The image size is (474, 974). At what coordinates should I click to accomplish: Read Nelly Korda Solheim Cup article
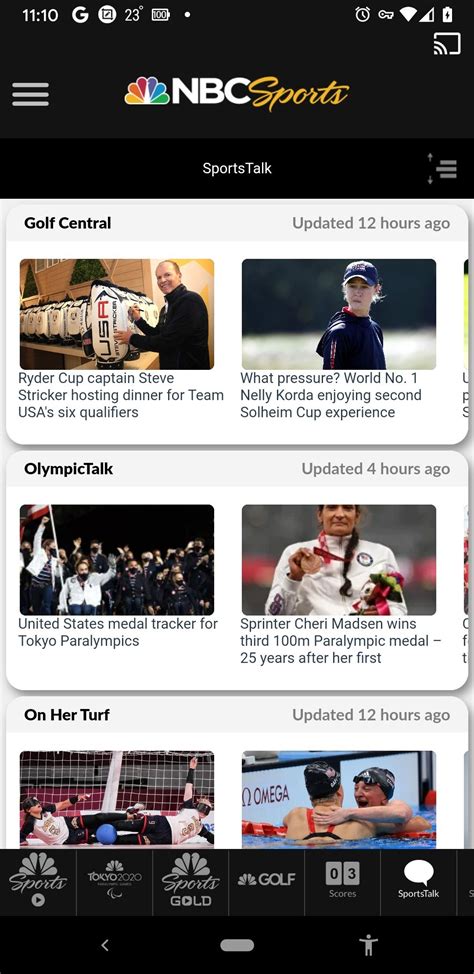(x=330, y=395)
